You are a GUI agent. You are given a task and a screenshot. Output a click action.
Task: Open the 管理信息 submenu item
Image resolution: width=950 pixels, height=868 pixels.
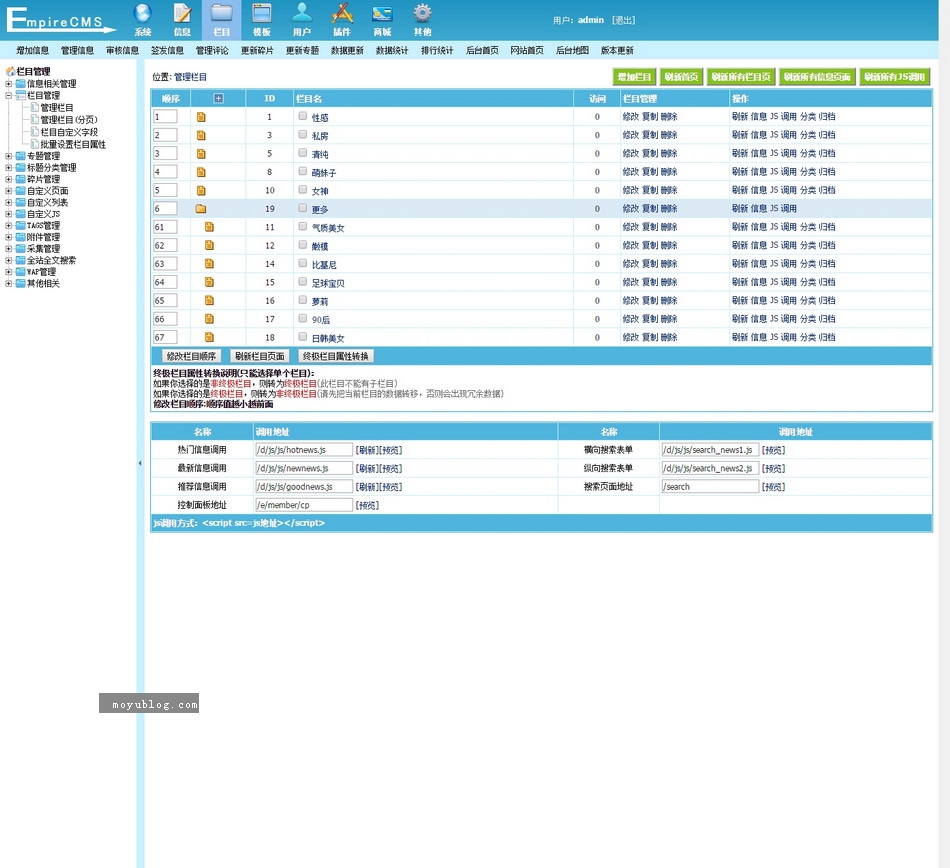78,50
